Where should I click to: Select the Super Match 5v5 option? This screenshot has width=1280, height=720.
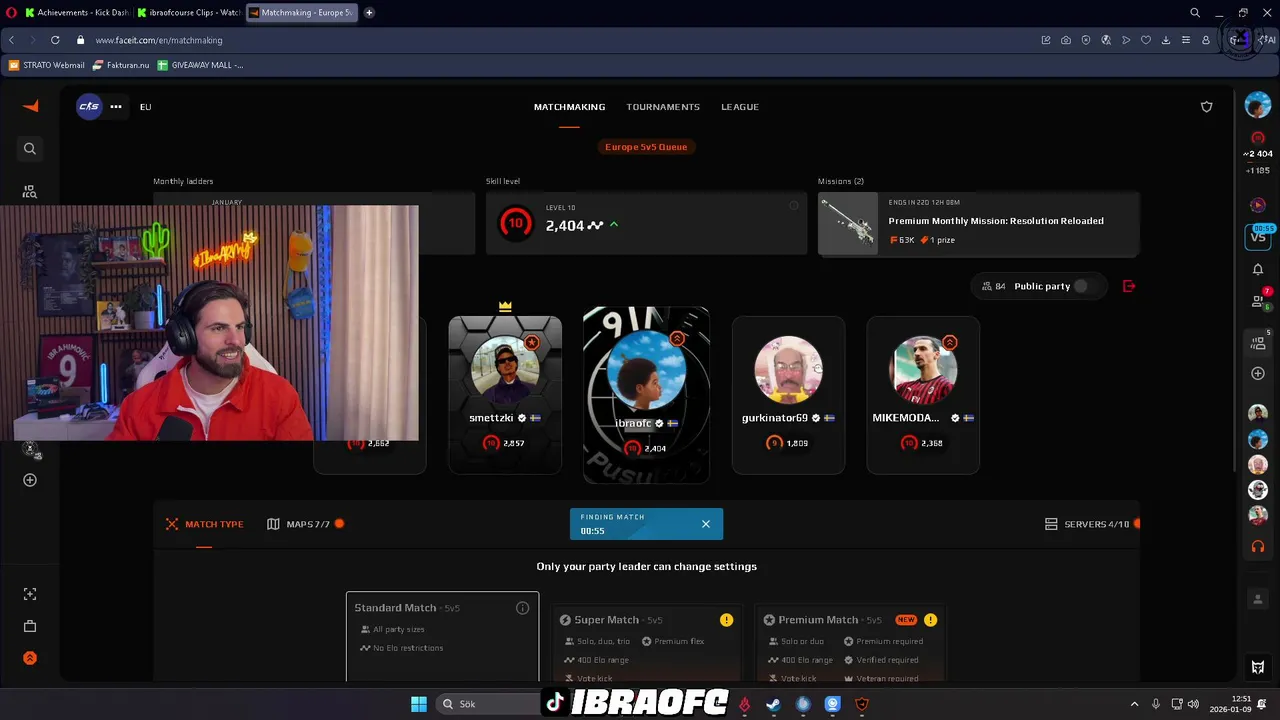pyautogui.click(x=647, y=642)
